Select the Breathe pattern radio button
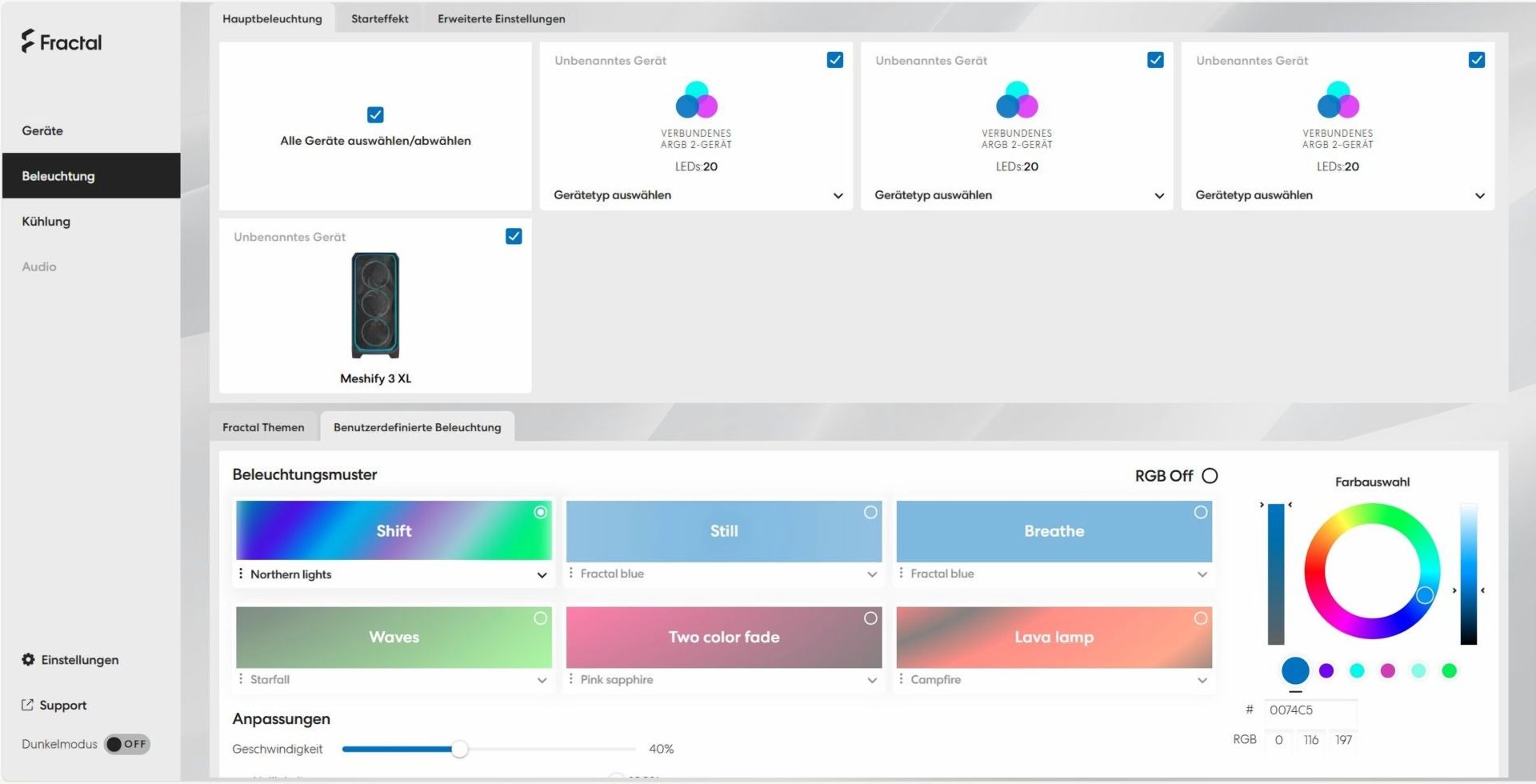 pos(1201,512)
